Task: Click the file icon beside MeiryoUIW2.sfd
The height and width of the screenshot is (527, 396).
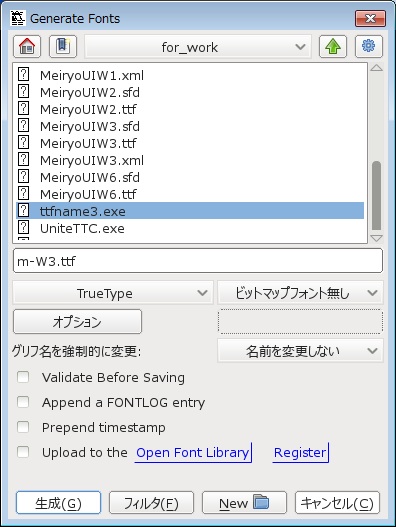Action: [23, 91]
